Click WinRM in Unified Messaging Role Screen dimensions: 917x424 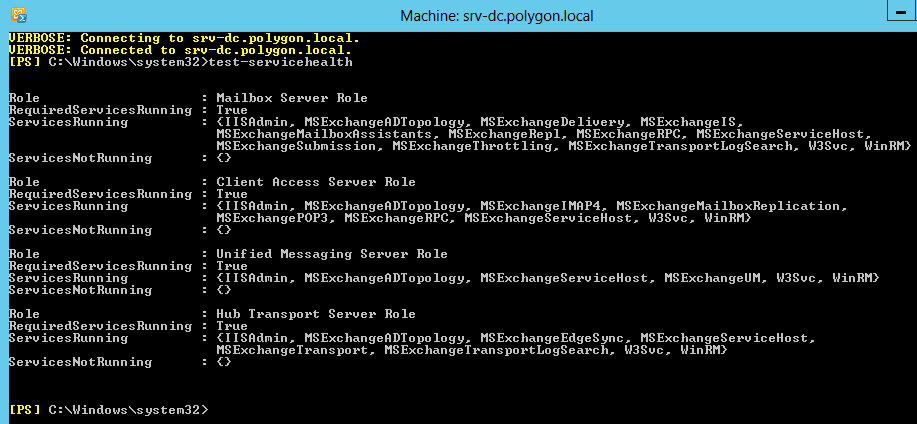tap(853, 278)
